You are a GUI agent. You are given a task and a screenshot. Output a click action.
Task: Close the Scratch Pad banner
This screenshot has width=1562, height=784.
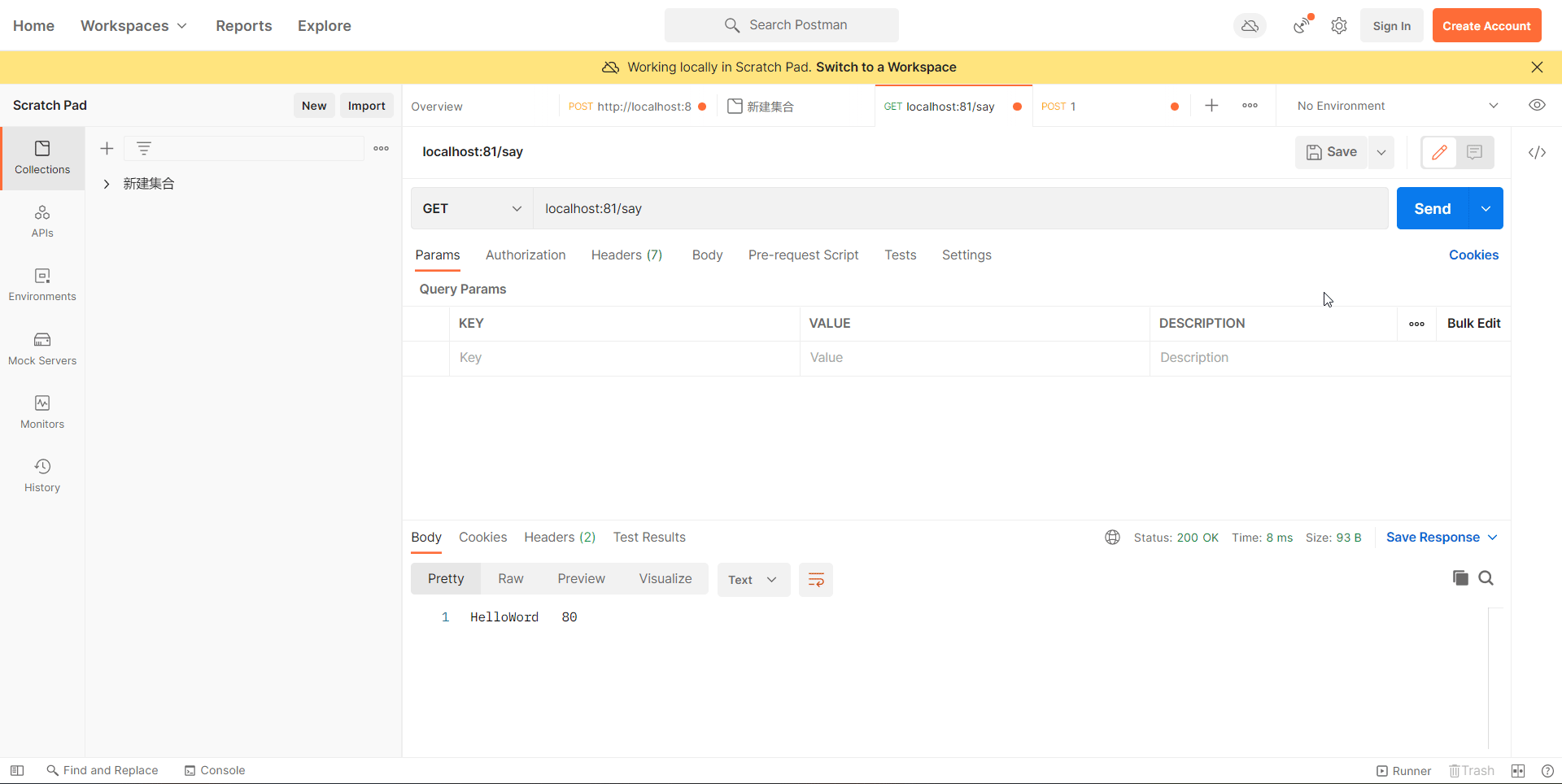point(1537,68)
